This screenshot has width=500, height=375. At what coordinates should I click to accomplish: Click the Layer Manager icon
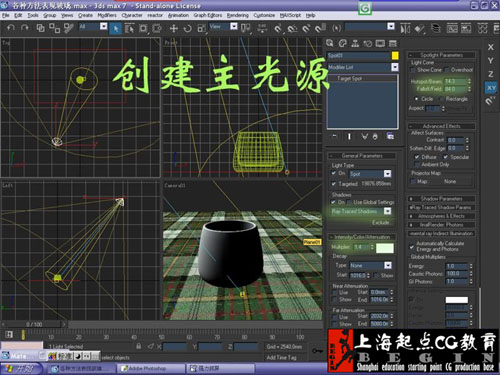point(435,29)
